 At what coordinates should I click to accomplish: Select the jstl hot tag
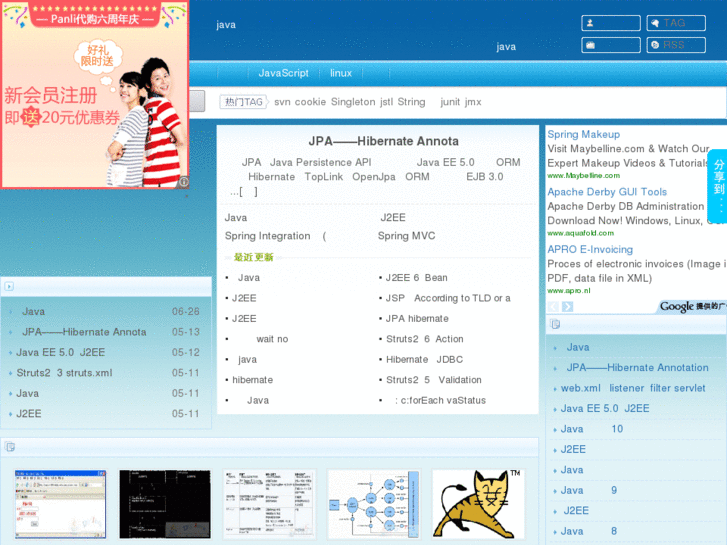pyautogui.click(x=386, y=102)
